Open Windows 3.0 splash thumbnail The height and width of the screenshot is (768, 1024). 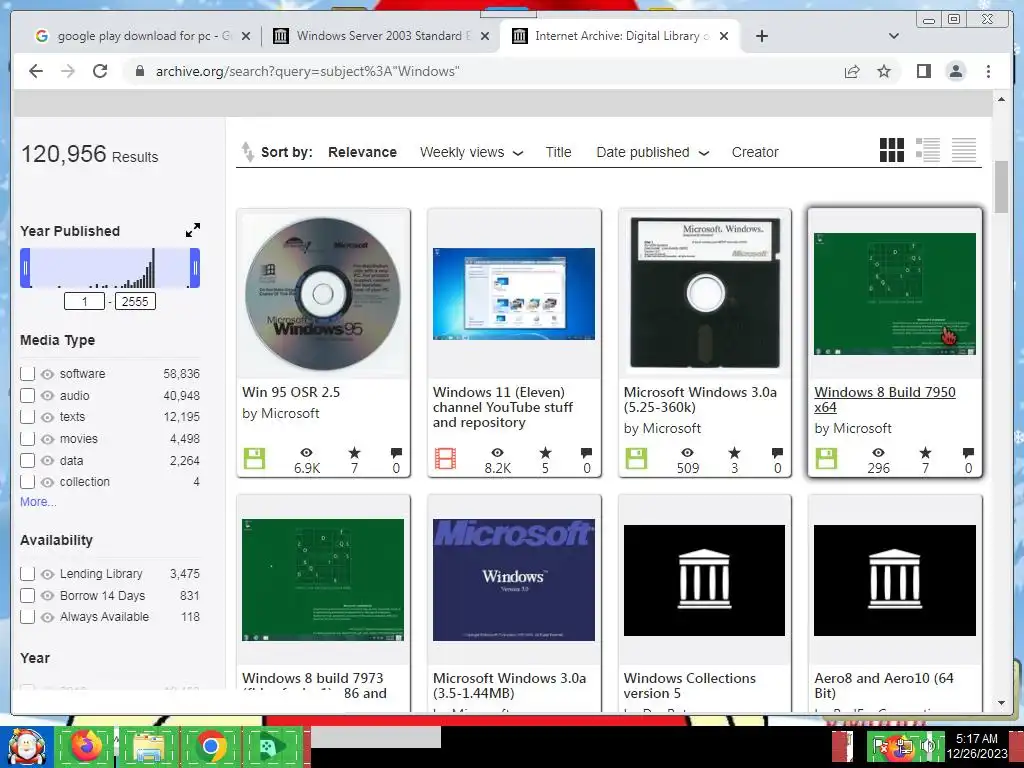pyautogui.click(x=513, y=580)
